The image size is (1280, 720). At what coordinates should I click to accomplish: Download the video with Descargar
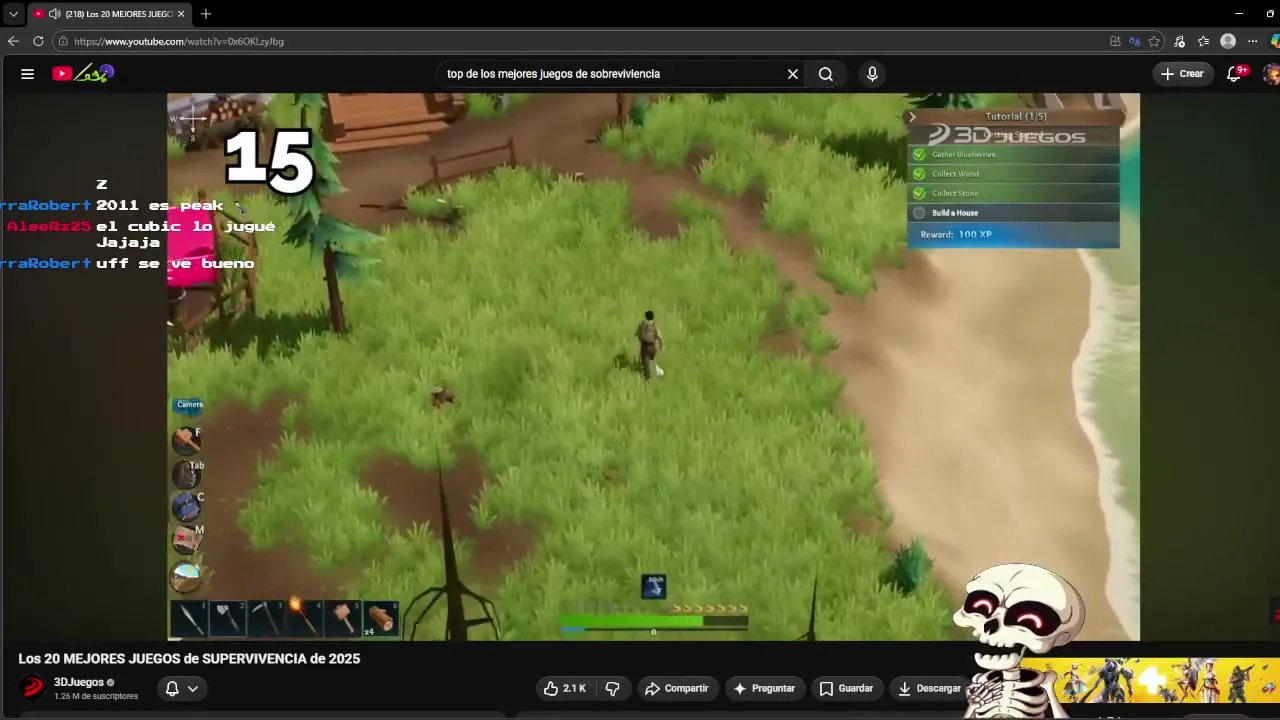tap(926, 688)
